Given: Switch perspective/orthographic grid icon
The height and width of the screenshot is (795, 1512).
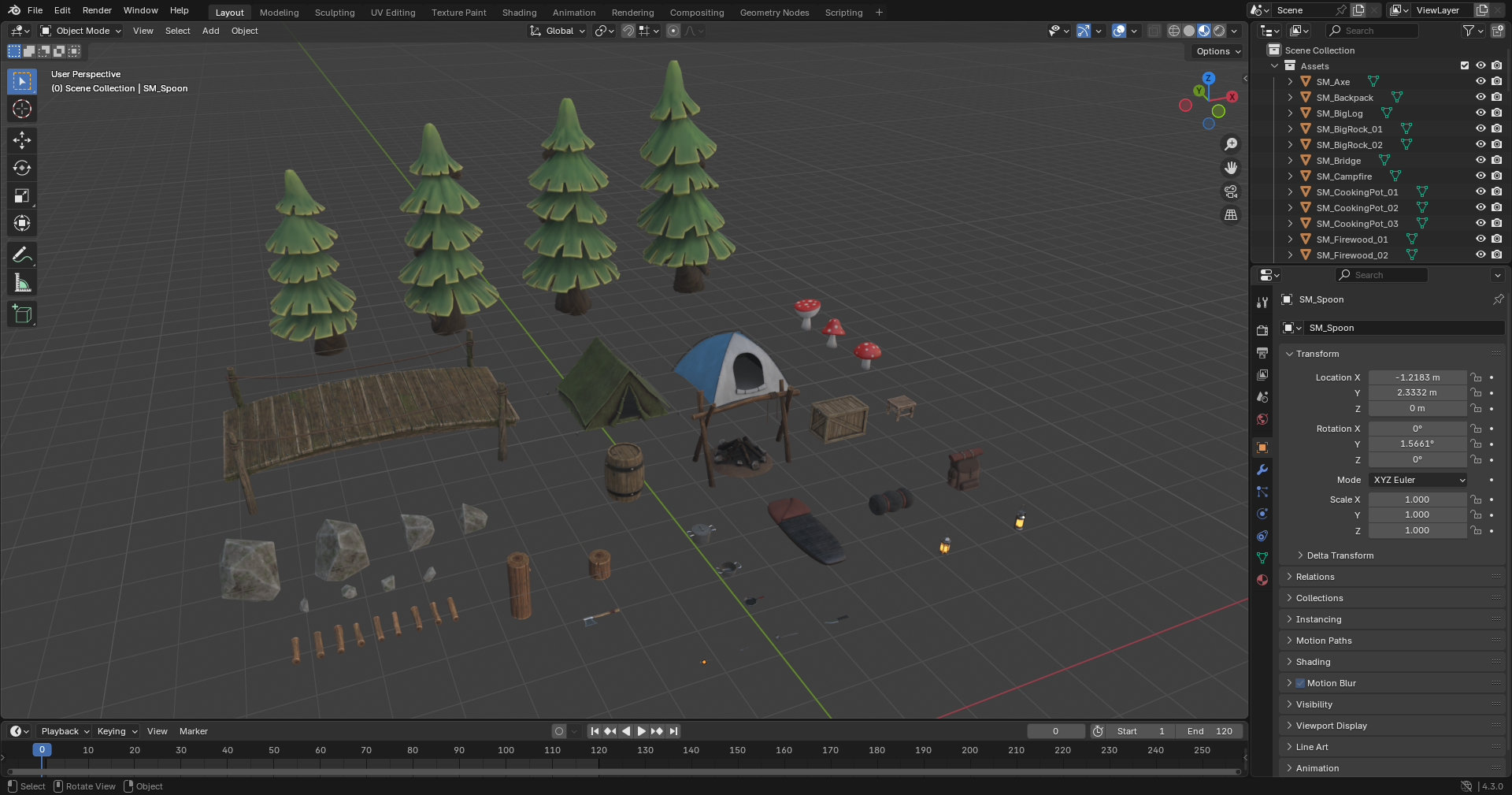Looking at the screenshot, I should pos(1230,215).
